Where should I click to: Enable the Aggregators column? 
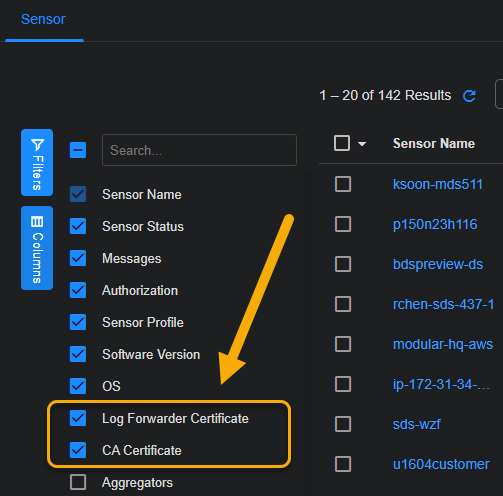(78, 482)
